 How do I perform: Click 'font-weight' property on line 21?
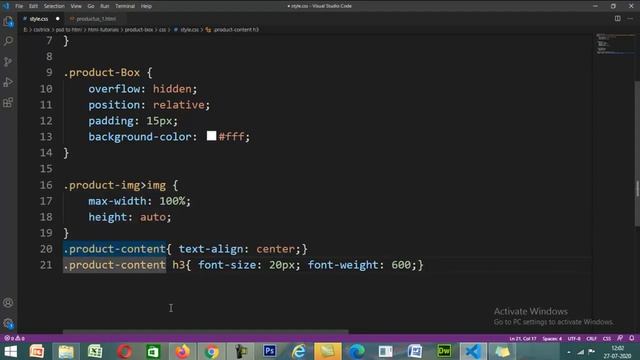(x=343, y=265)
